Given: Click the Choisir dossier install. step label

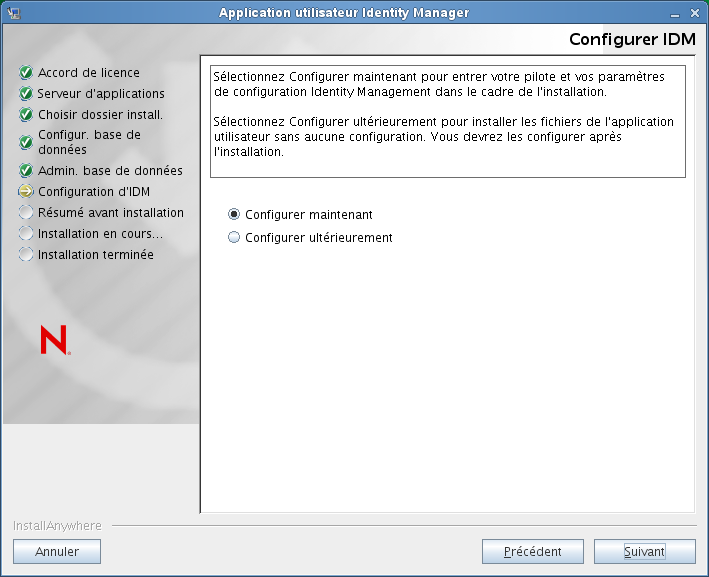Looking at the screenshot, I should [100, 114].
